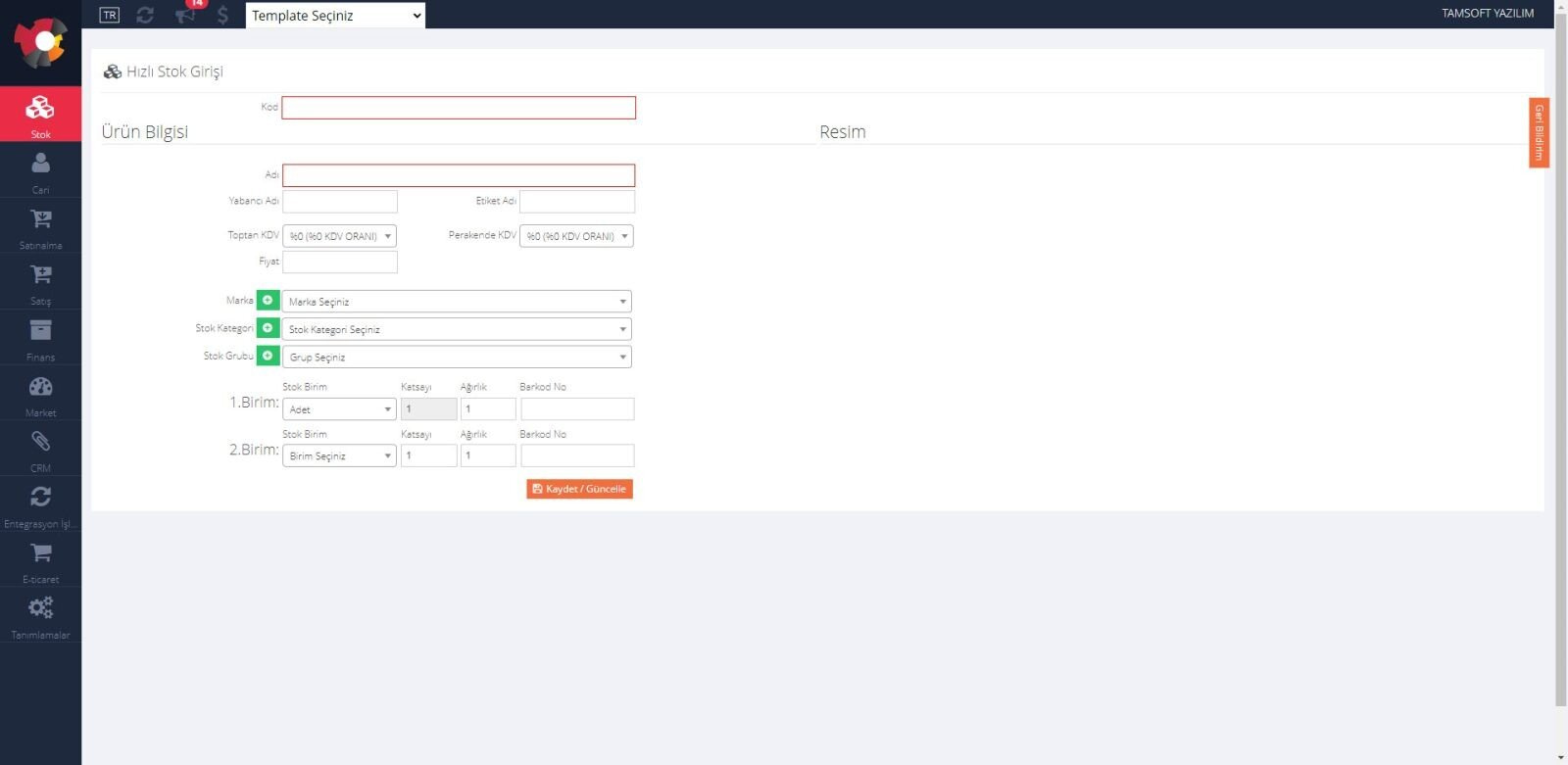Open the Stok module in sidebar
Image resolution: width=1568 pixels, height=765 pixels.
click(40, 115)
